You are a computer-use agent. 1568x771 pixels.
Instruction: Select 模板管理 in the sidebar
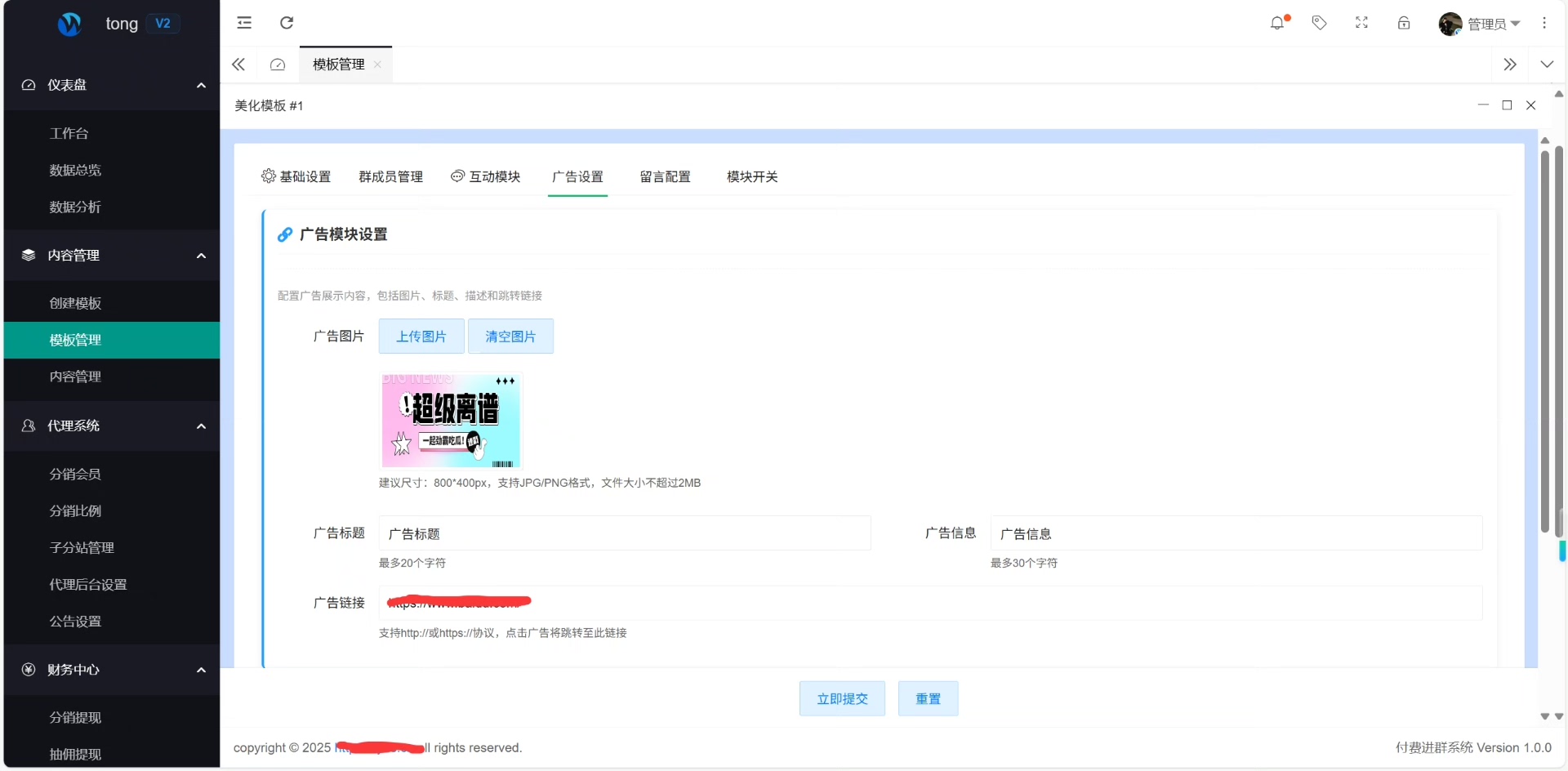coord(112,340)
